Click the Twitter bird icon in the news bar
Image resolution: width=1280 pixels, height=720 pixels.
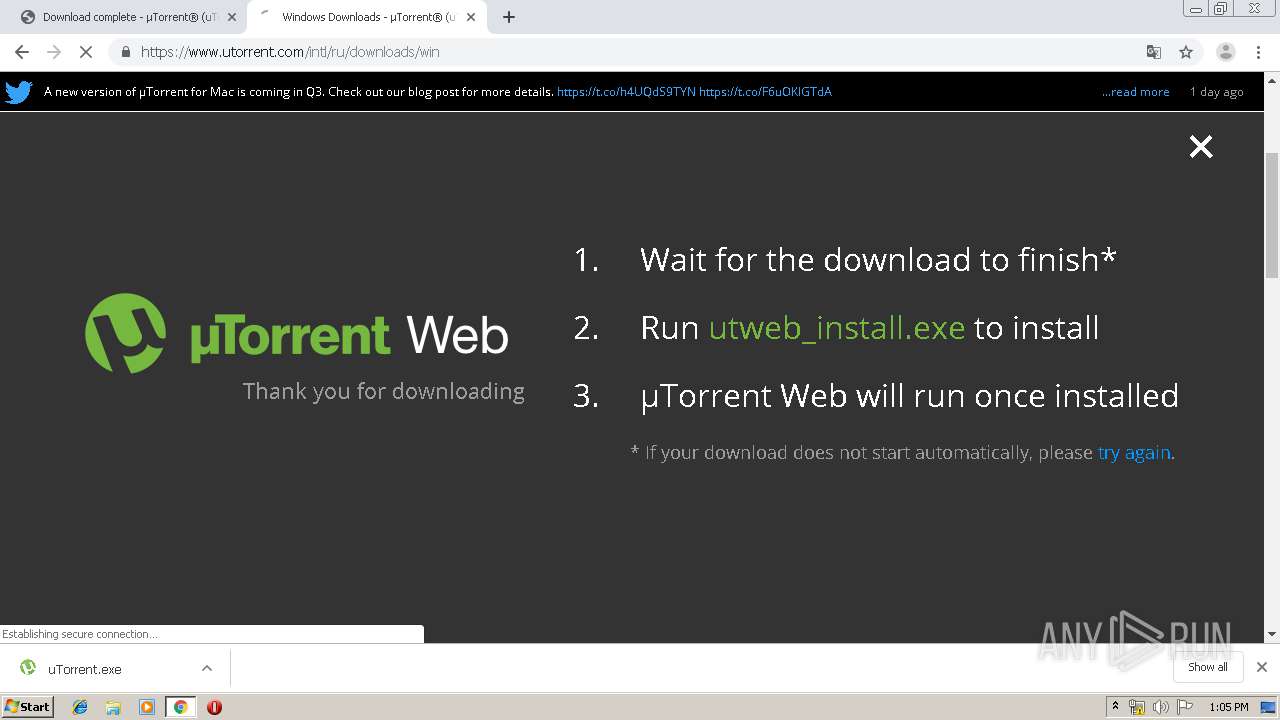coord(18,92)
